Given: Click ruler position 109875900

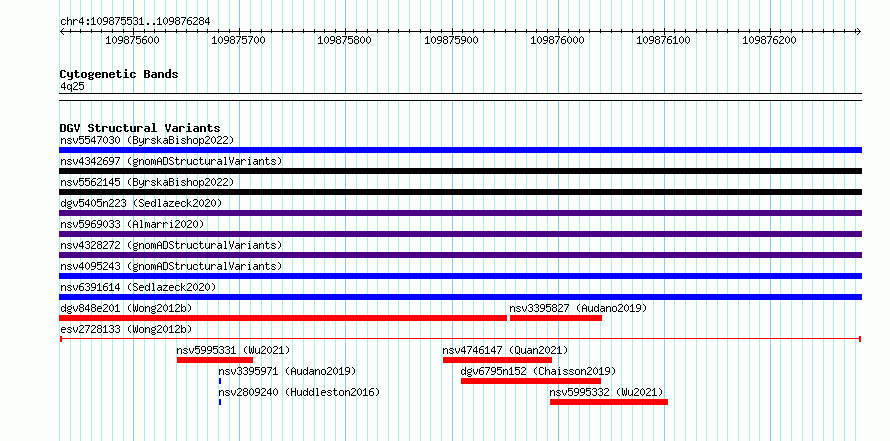Looking at the screenshot, I should [x=452, y=40].
